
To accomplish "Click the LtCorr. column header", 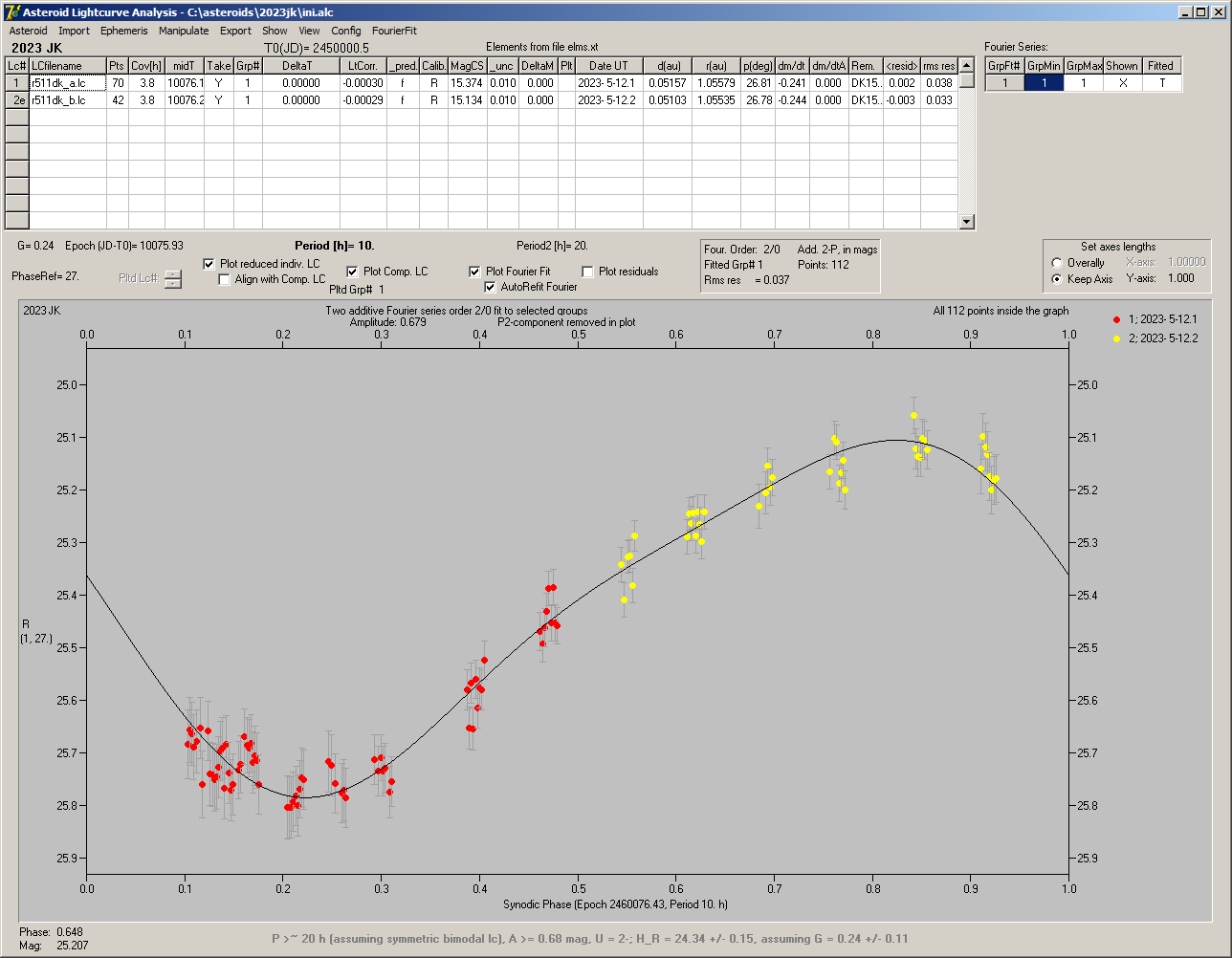I will (363, 66).
